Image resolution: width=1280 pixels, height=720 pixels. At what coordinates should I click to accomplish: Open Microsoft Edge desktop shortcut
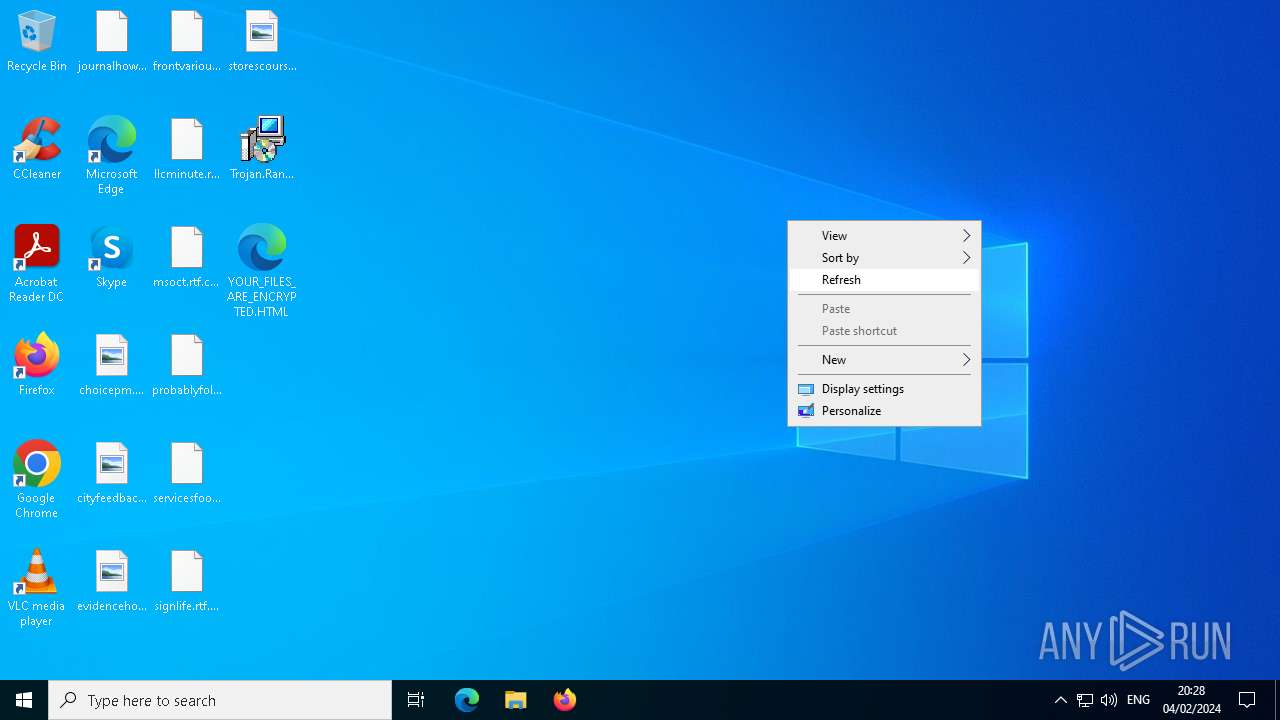(x=111, y=156)
